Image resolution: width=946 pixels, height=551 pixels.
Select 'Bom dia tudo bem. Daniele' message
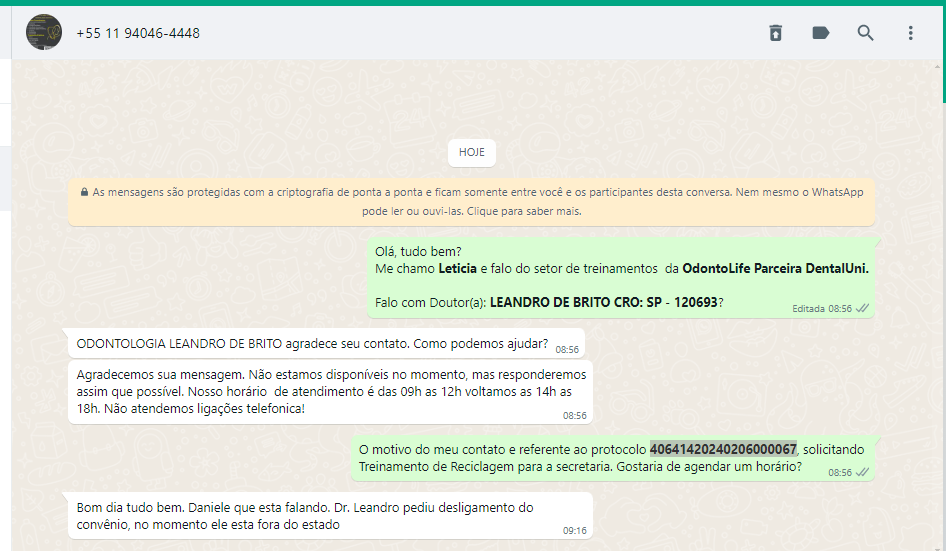pyautogui.click(x=331, y=516)
